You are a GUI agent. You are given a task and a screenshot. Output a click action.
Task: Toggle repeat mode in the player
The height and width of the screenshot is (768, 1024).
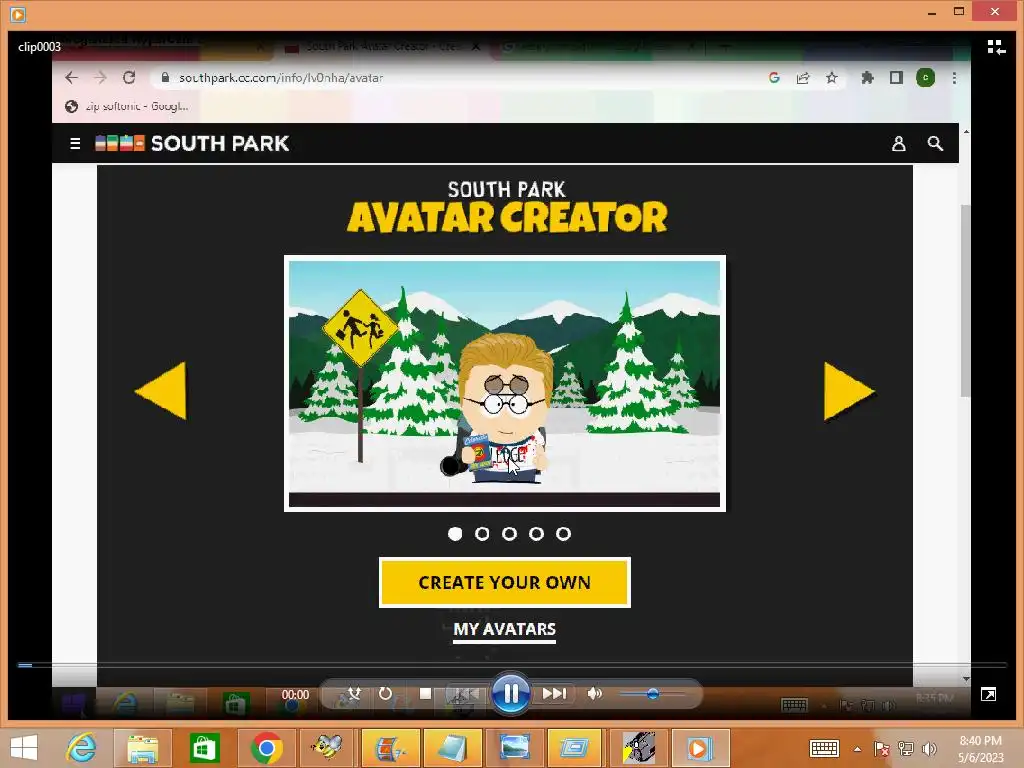385,694
